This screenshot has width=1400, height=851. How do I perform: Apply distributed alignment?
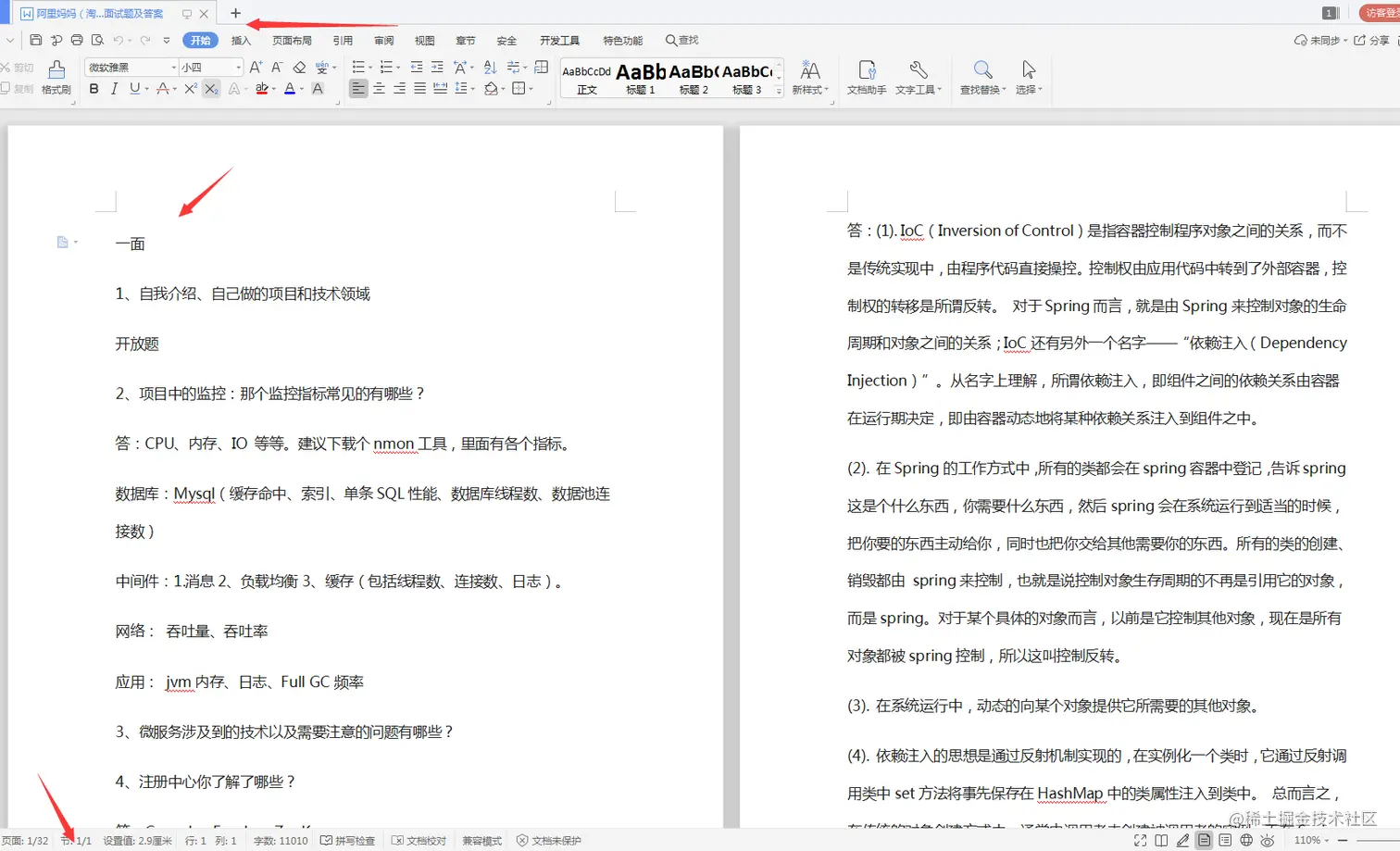[440, 89]
